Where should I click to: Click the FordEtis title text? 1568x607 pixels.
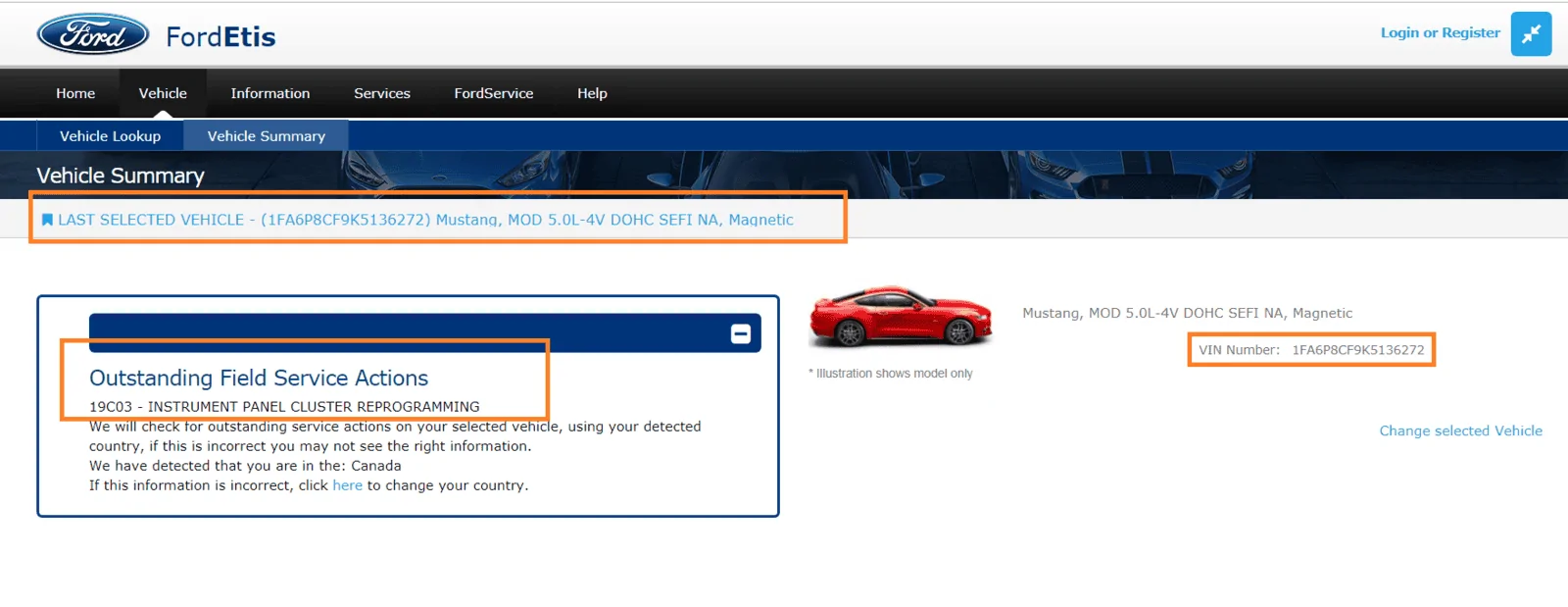(220, 37)
